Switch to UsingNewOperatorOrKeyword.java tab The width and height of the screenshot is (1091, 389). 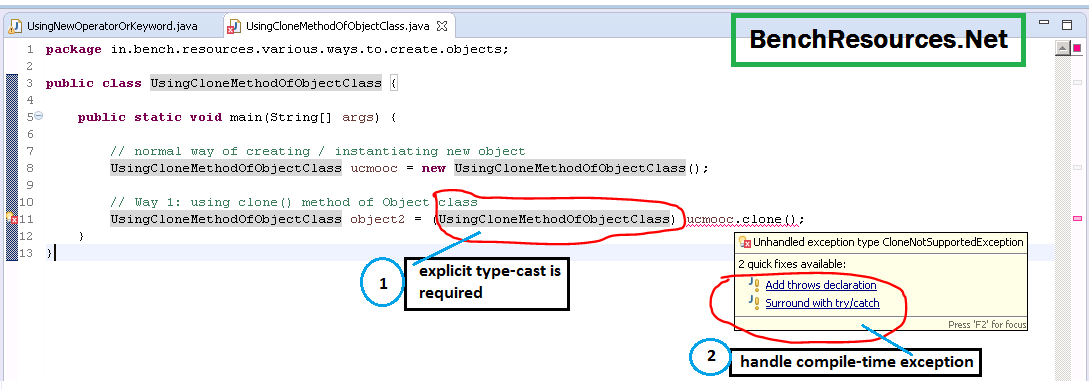coord(111,26)
